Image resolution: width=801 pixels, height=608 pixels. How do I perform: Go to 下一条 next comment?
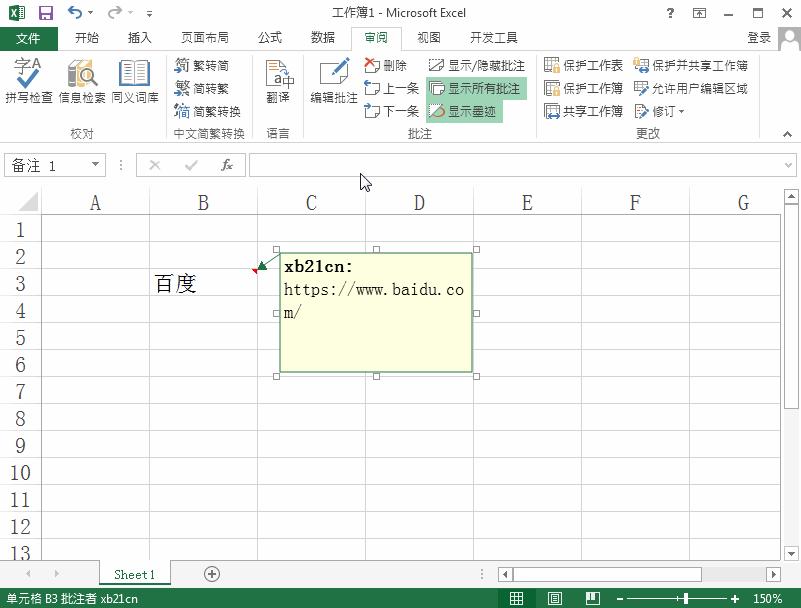[391, 111]
